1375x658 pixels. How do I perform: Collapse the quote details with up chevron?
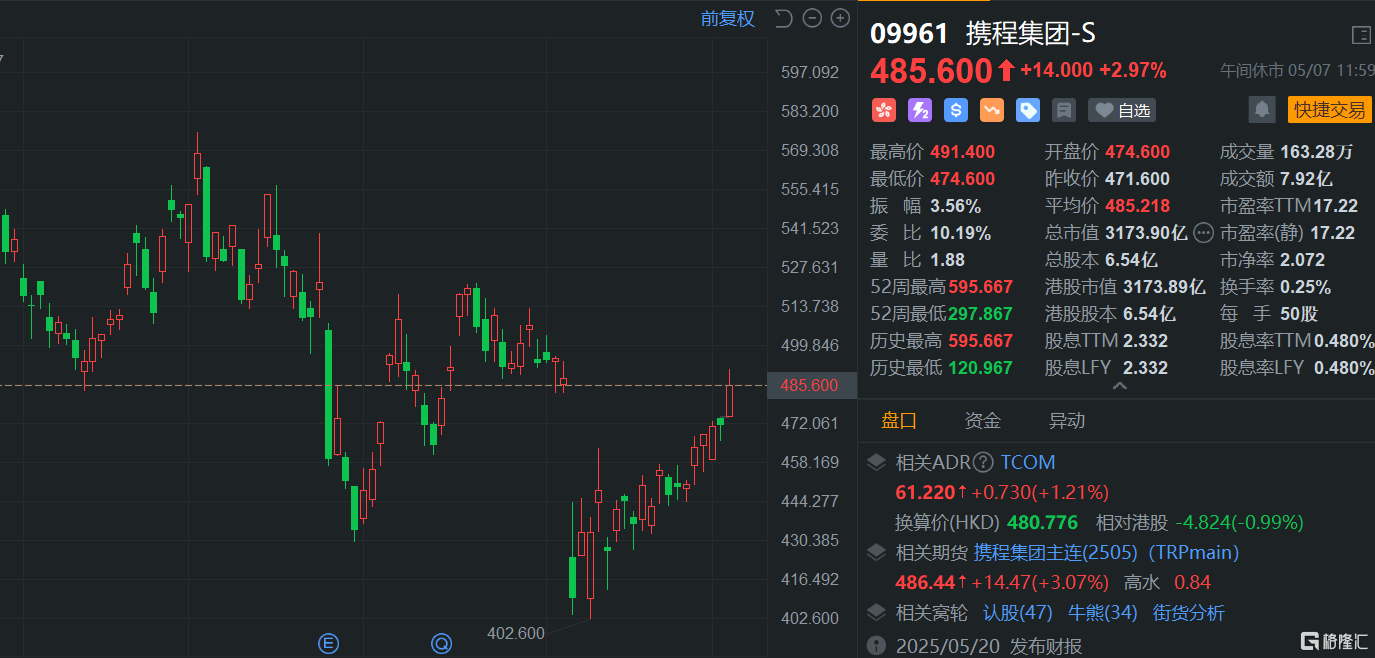[1119, 386]
